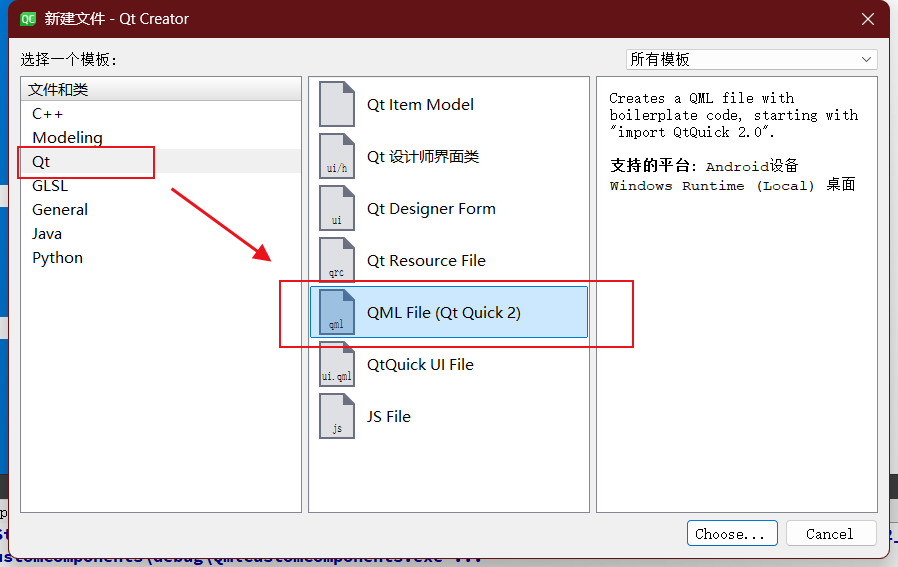The height and width of the screenshot is (567, 898).
Task: Open the 所有模板 template filter dropdown
Action: [751, 60]
